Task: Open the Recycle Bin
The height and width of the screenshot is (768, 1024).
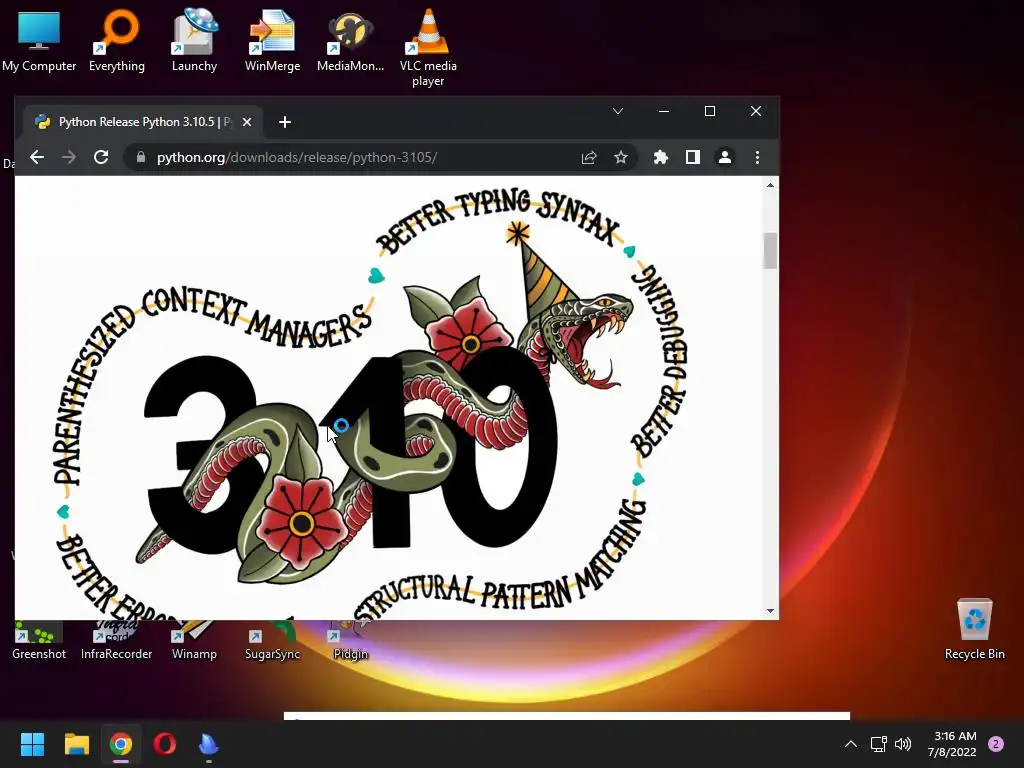Action: pos(974,629)
